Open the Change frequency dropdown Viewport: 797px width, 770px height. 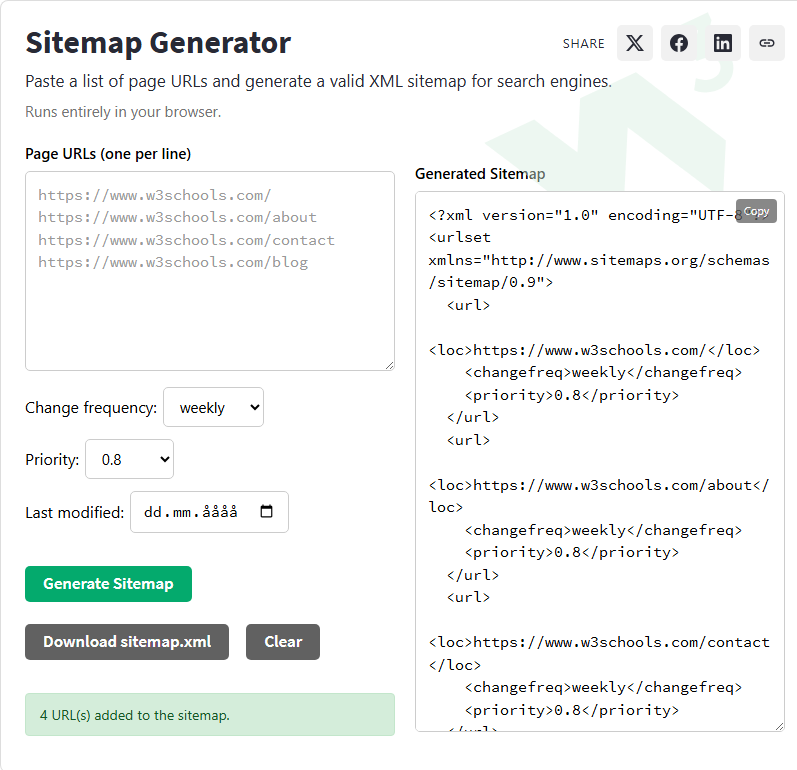[x=213, y=407]
